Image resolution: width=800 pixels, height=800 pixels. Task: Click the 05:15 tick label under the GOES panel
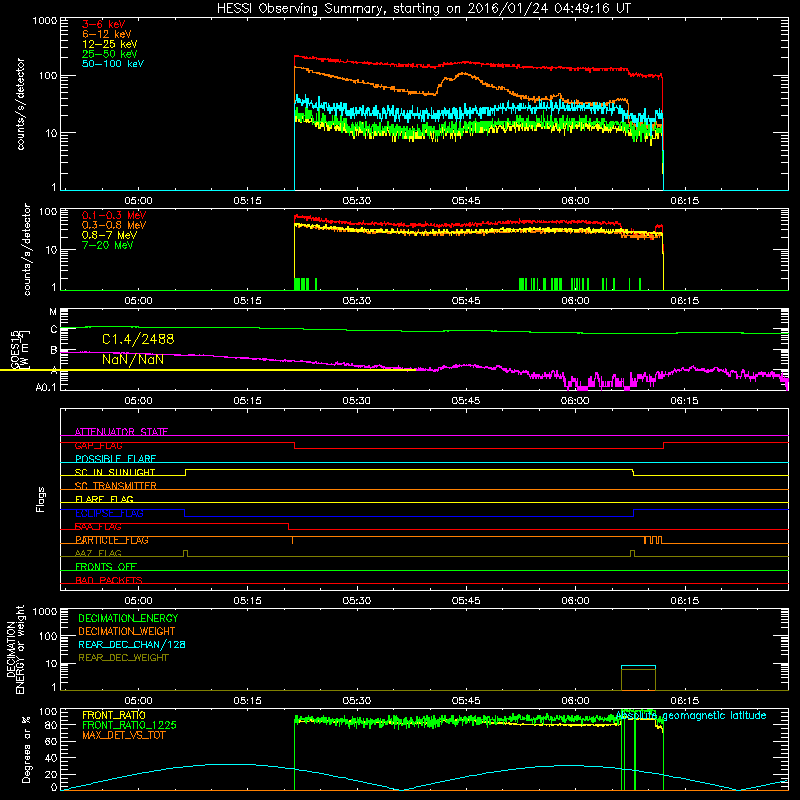click(x=247, y=401)
